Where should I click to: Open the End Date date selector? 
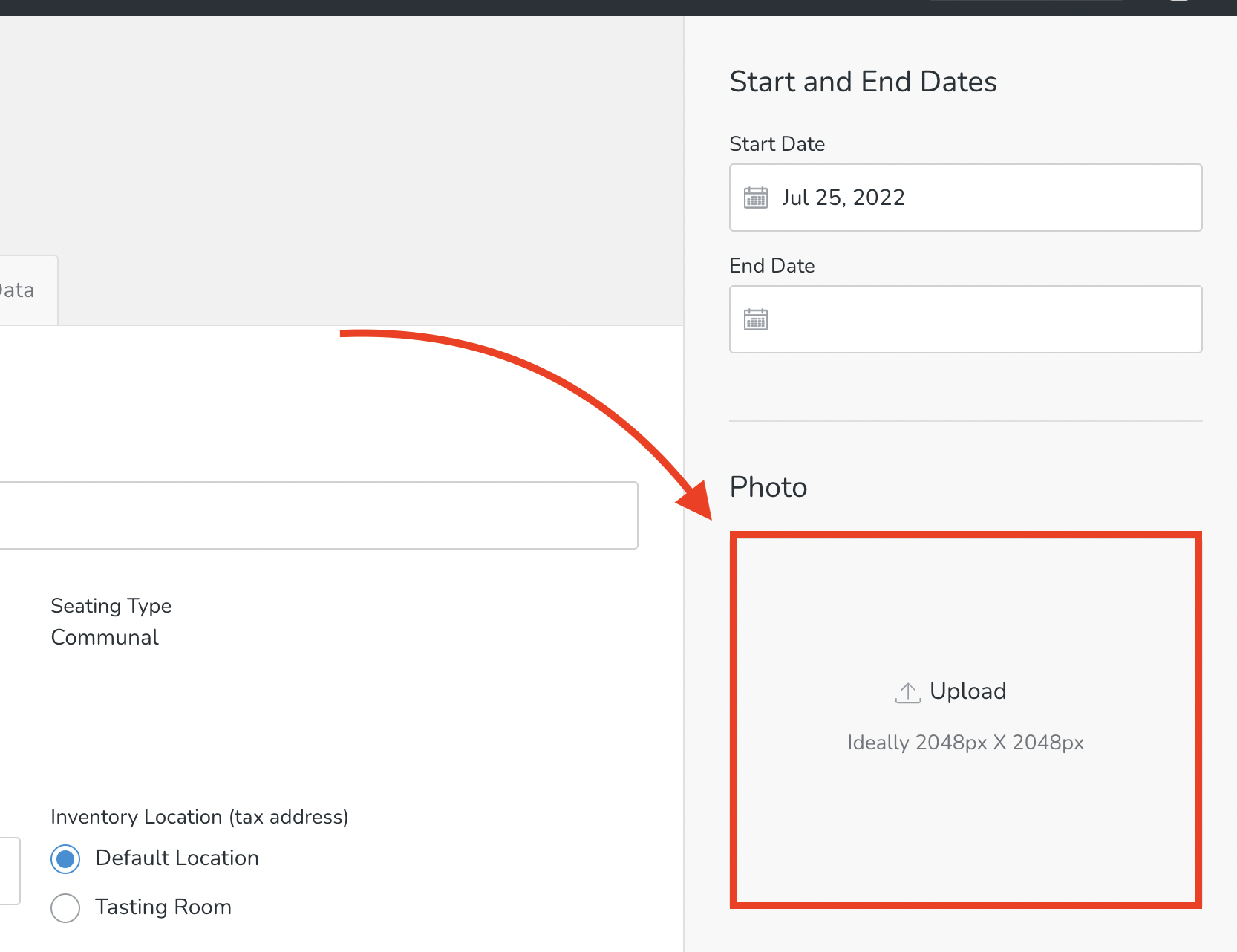(965, 319)
